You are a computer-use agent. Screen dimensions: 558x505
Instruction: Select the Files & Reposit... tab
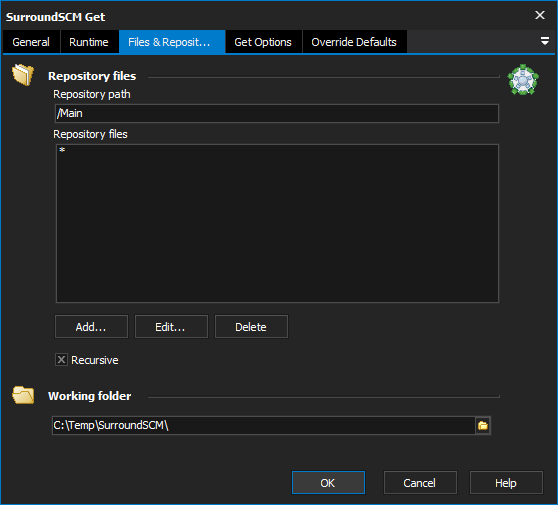pos(172,42)
